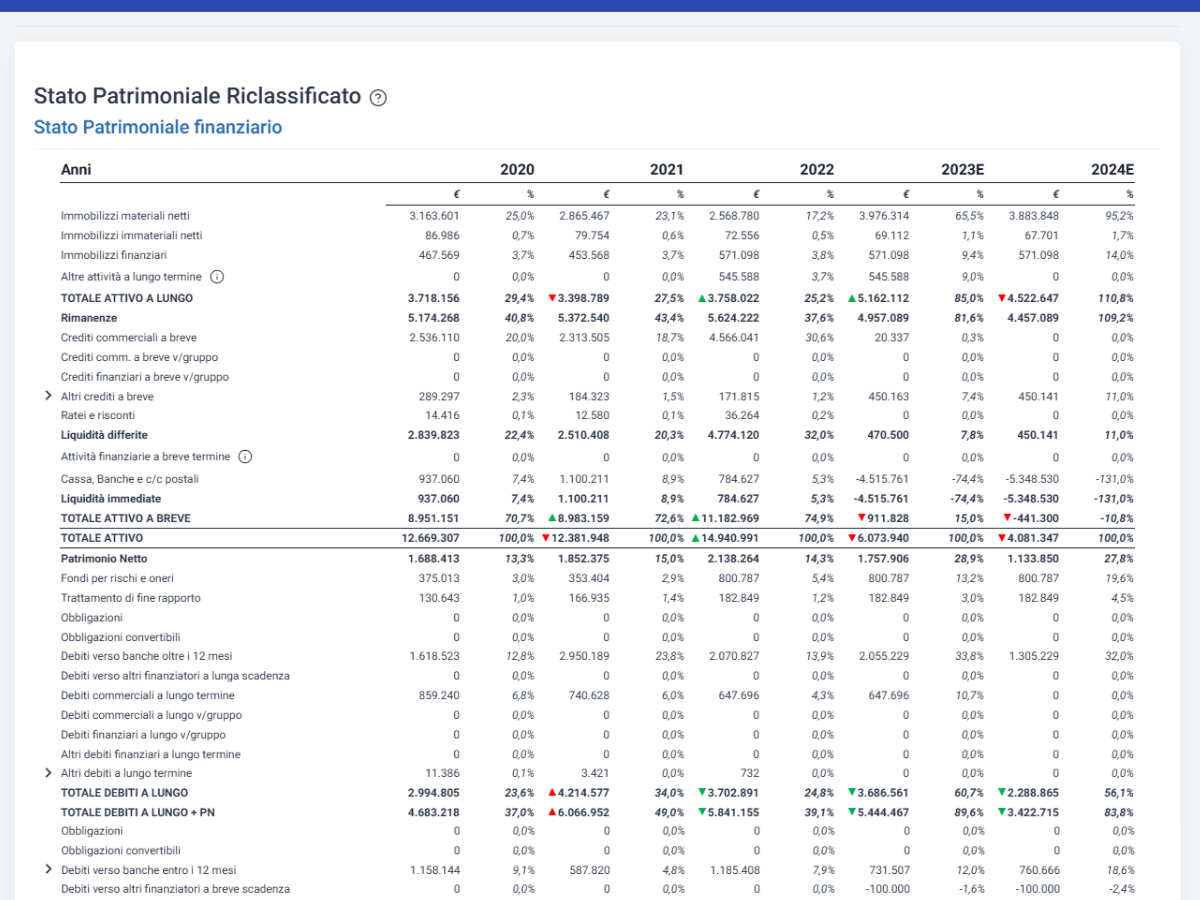Click green down arrow at 2.288.865
The height and width of the screenshot is (900, 1200).
pyautogui.click(x=1002, y=792)
